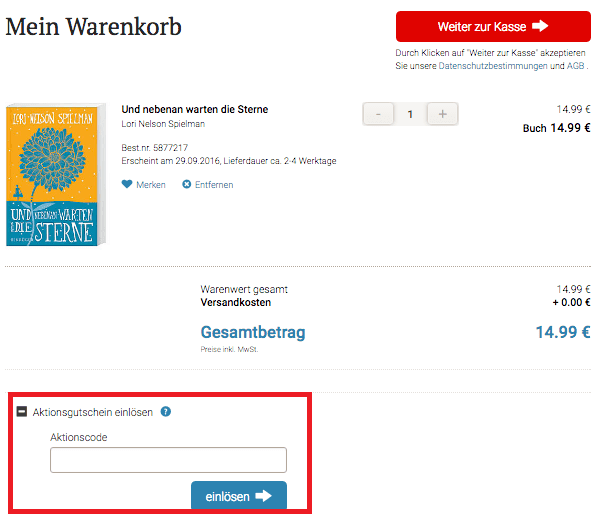This screenshot has height=517, width=594.
Task: Click the heart icon next to Merken
Action: pyautogui.click(x=127, y=184)
